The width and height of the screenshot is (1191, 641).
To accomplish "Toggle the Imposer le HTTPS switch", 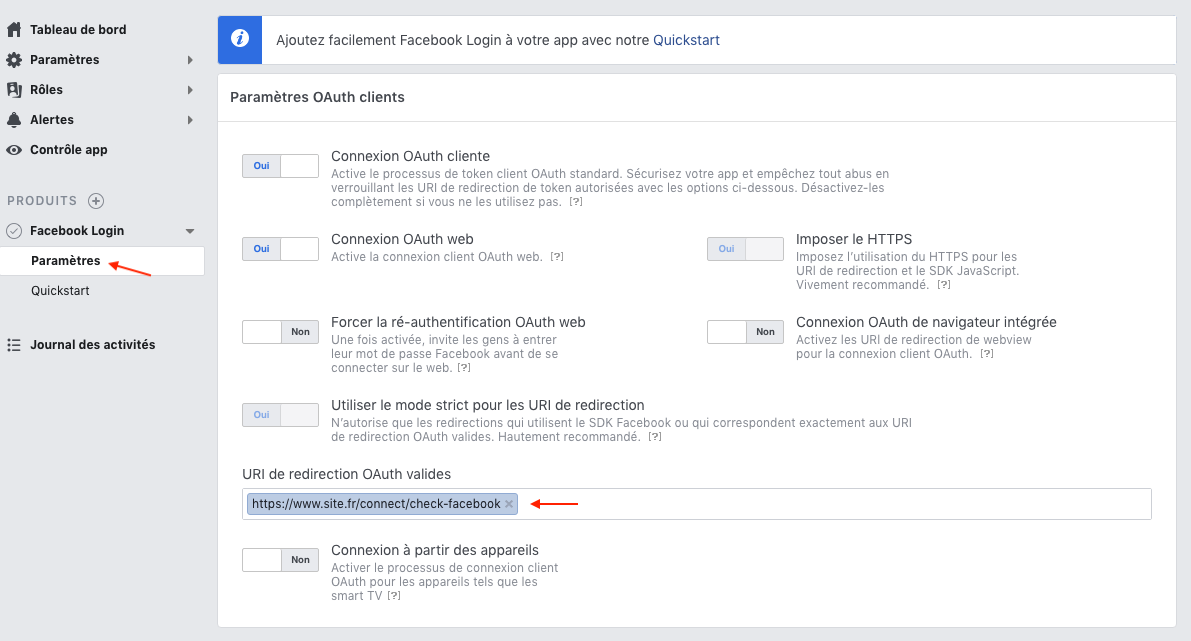I will coord(745,249).
